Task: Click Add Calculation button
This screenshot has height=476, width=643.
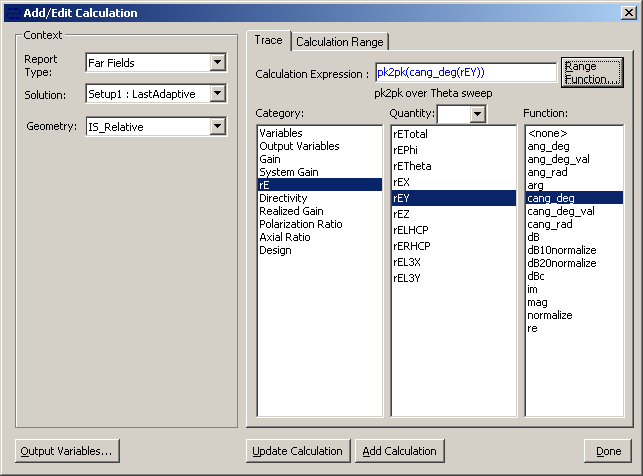Action: coord(400,451)
